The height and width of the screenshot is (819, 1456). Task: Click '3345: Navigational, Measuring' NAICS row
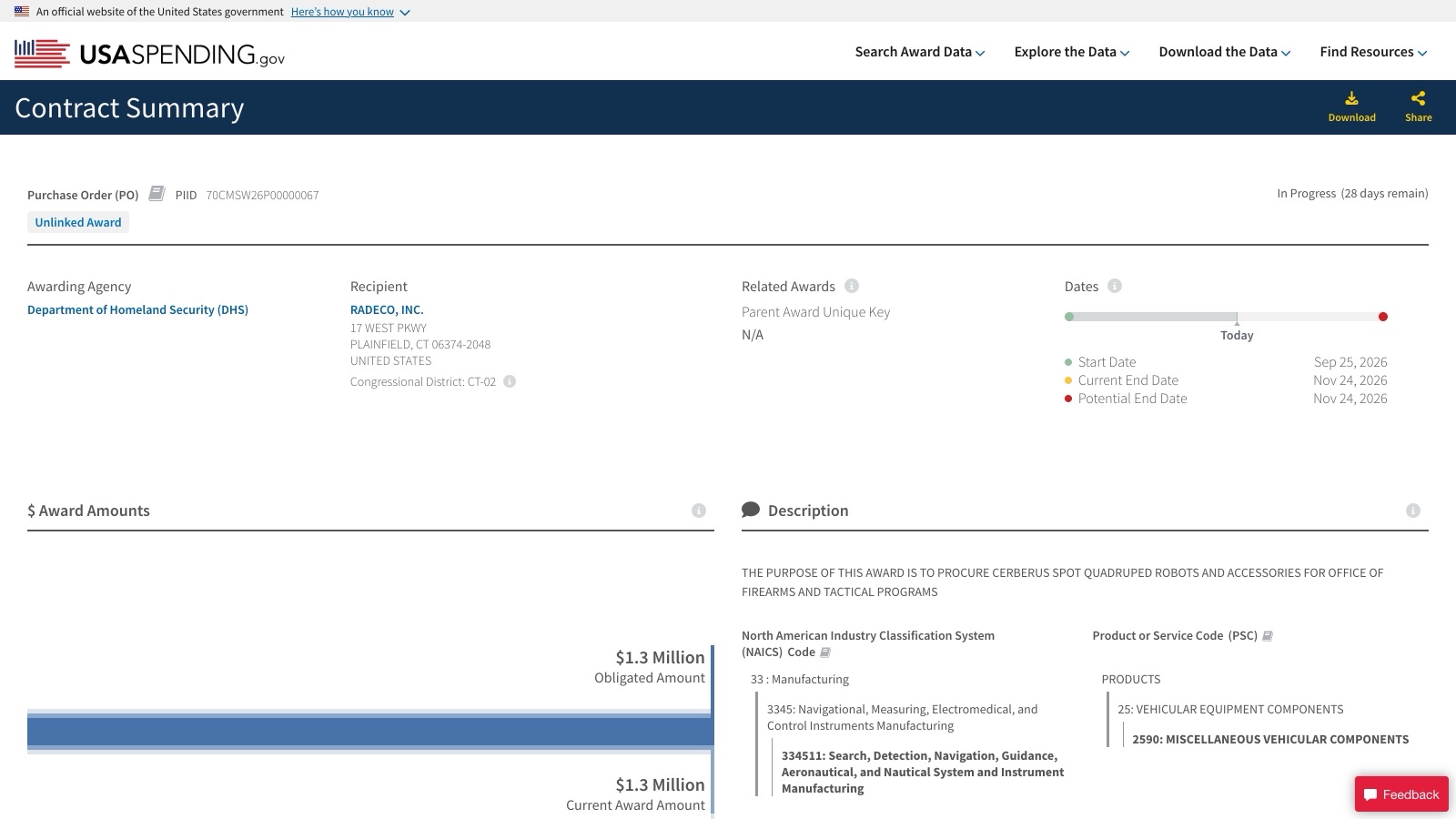[903, 717]
